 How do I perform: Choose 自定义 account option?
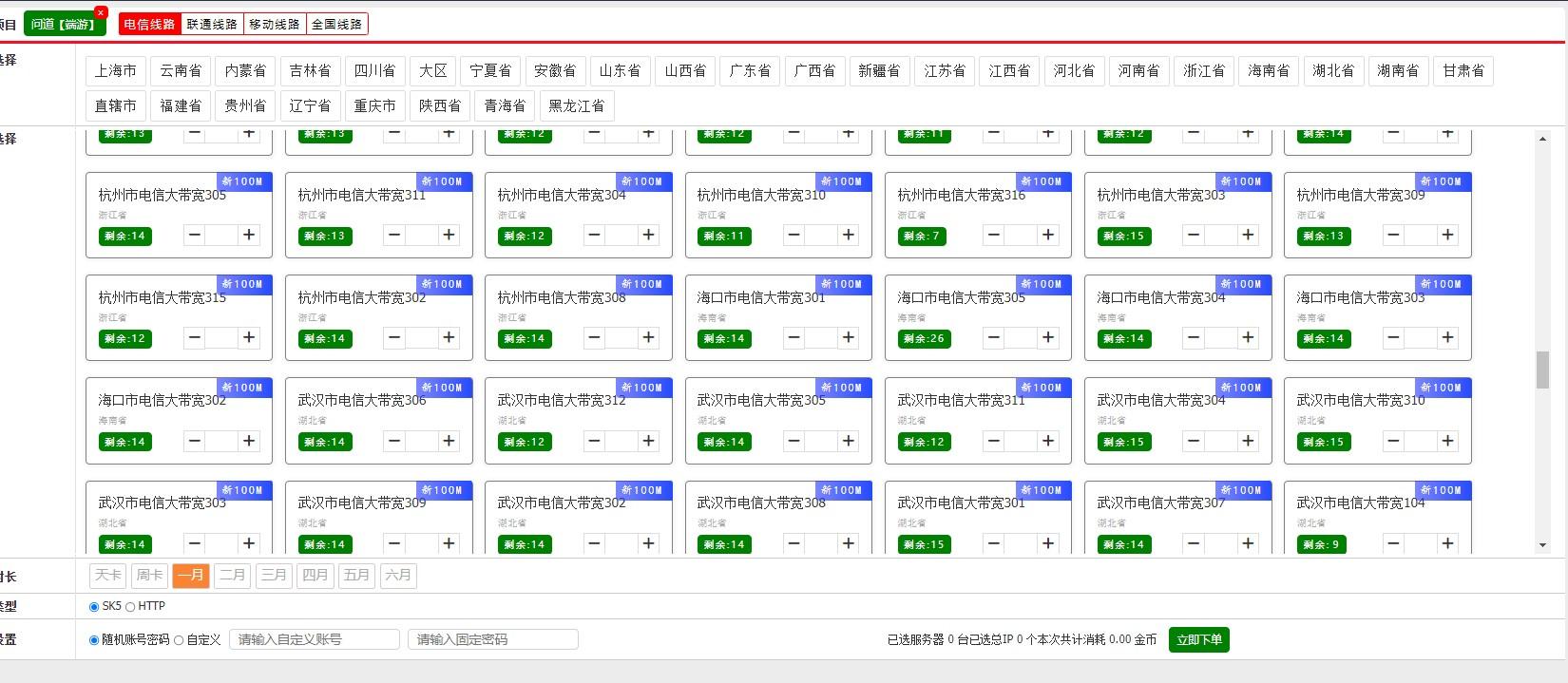(x=179, y=640)
